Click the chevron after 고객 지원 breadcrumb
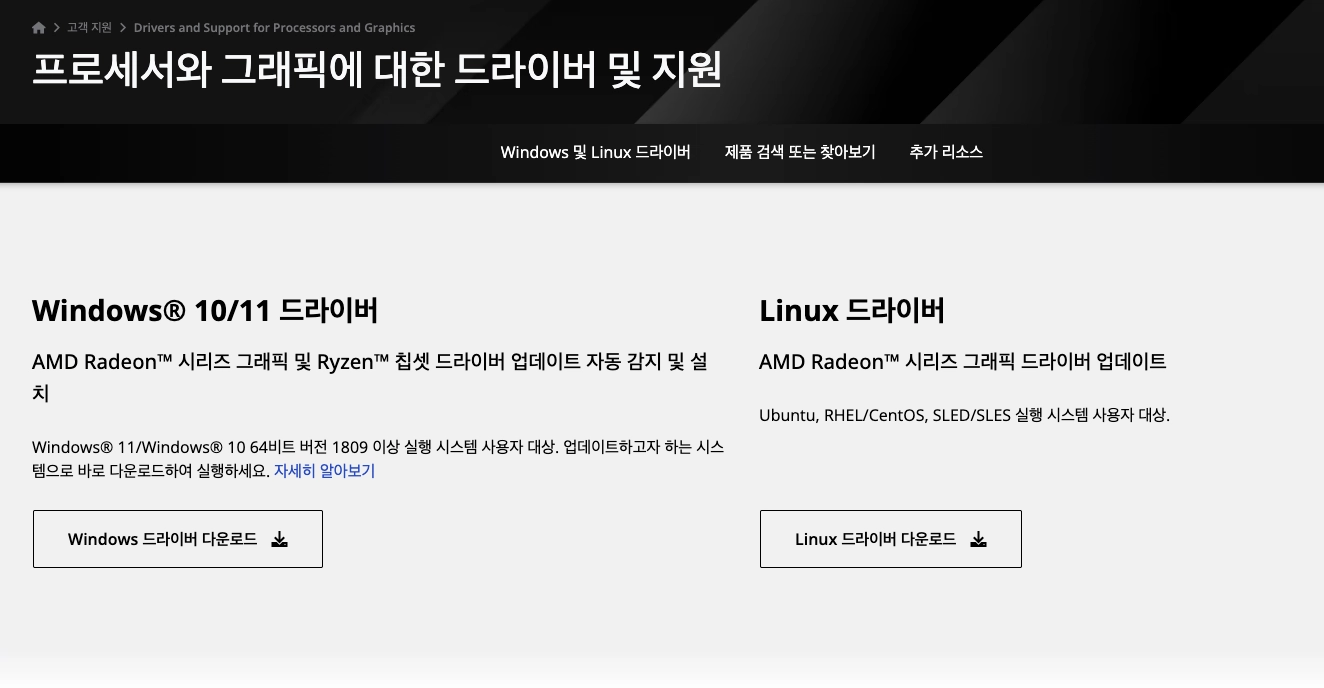Viewport: 1324px width, 688px height. [123, 28]
